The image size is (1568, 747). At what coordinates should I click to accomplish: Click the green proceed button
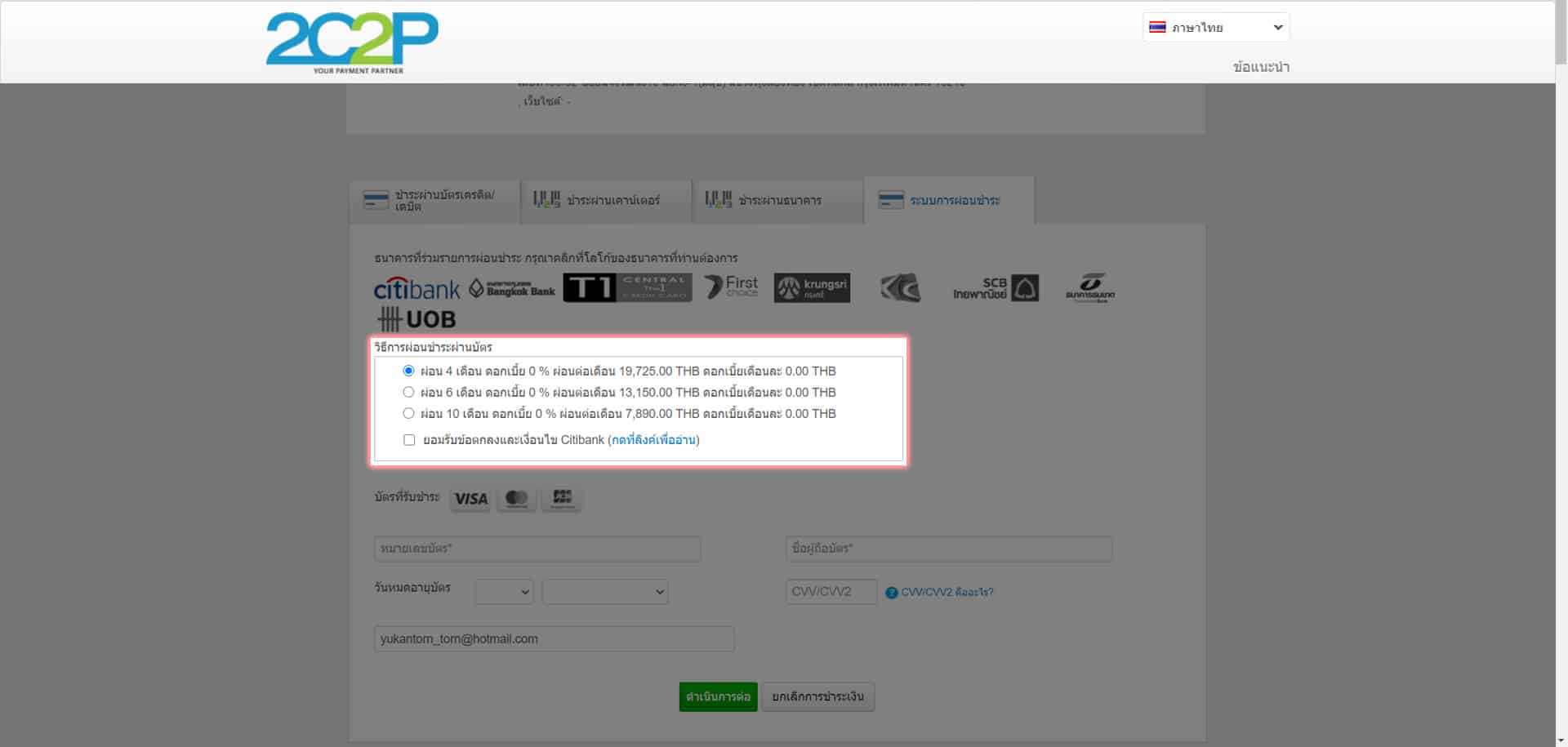(718, 697)
